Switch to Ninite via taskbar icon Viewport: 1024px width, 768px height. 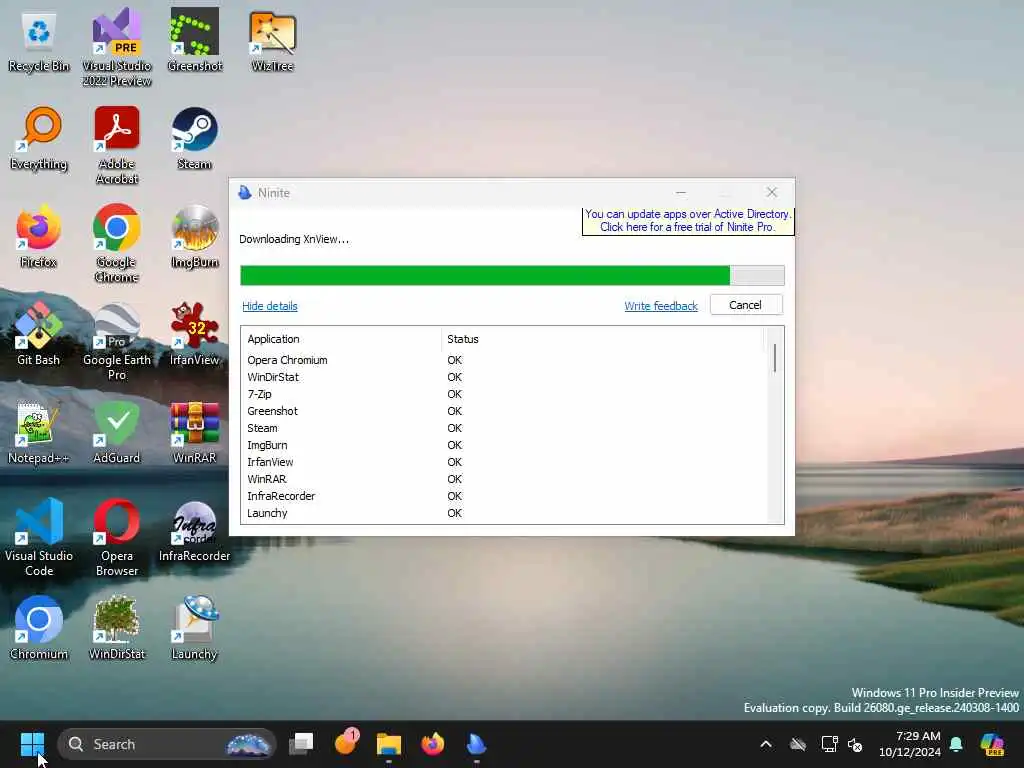(476, 744)
